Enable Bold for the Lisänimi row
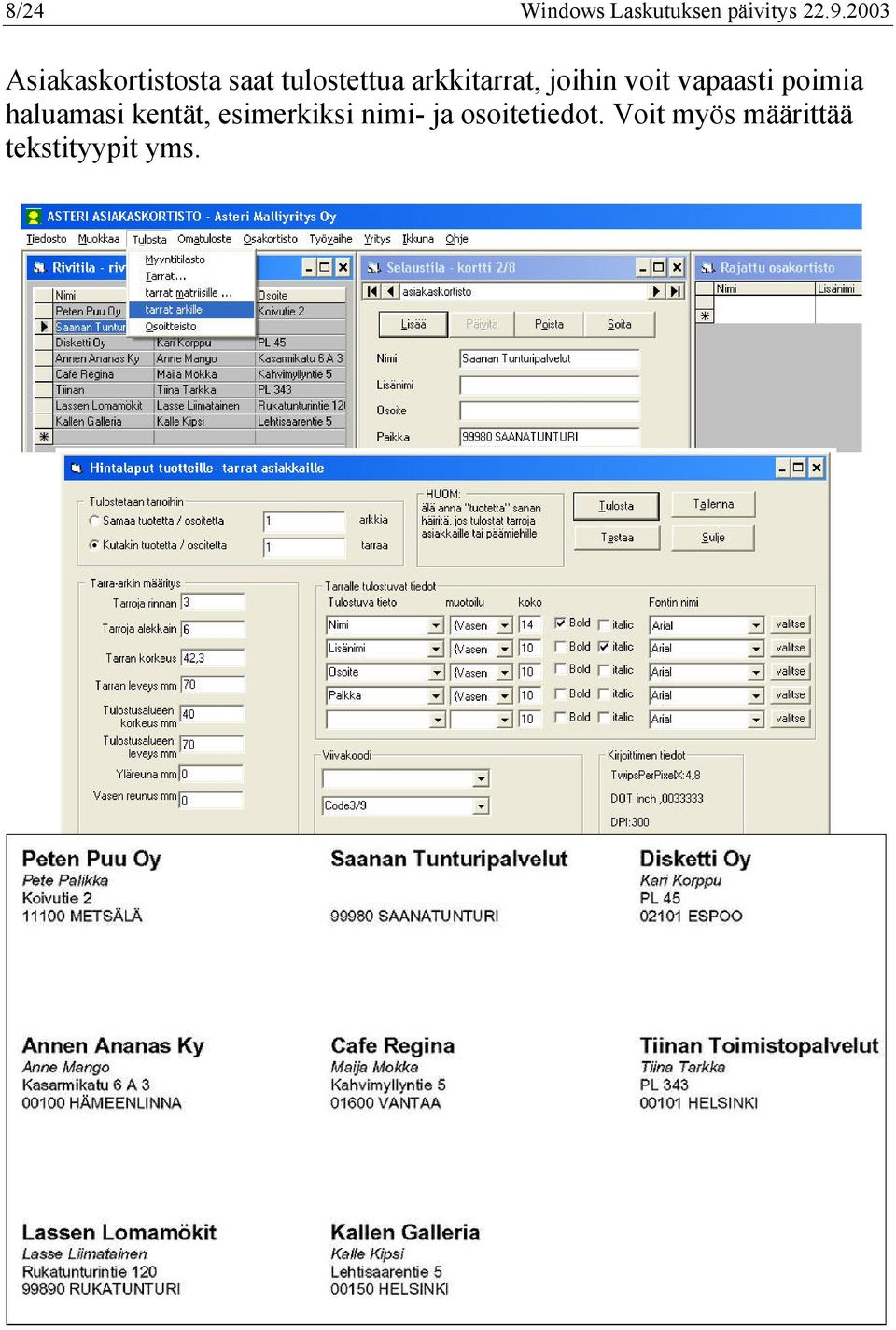This screenshot has width=896, height=1330. tap(560, 647)
